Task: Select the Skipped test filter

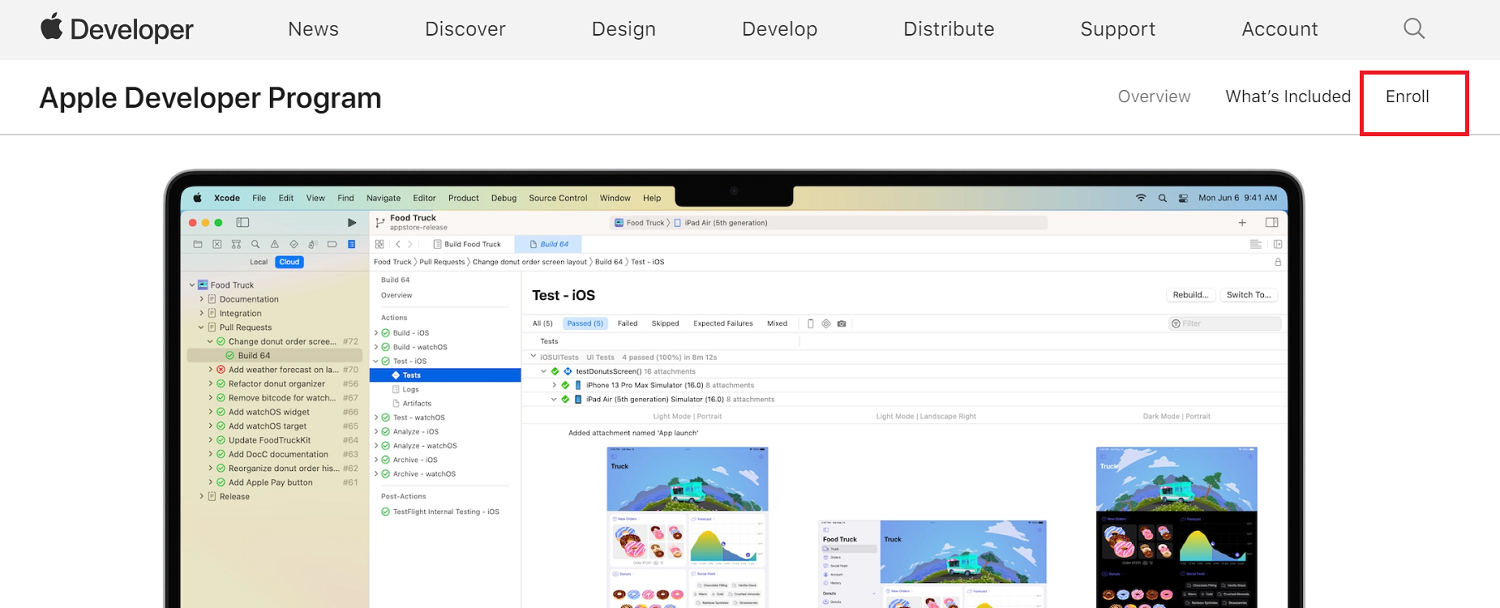Action: (x=666, y=323)
